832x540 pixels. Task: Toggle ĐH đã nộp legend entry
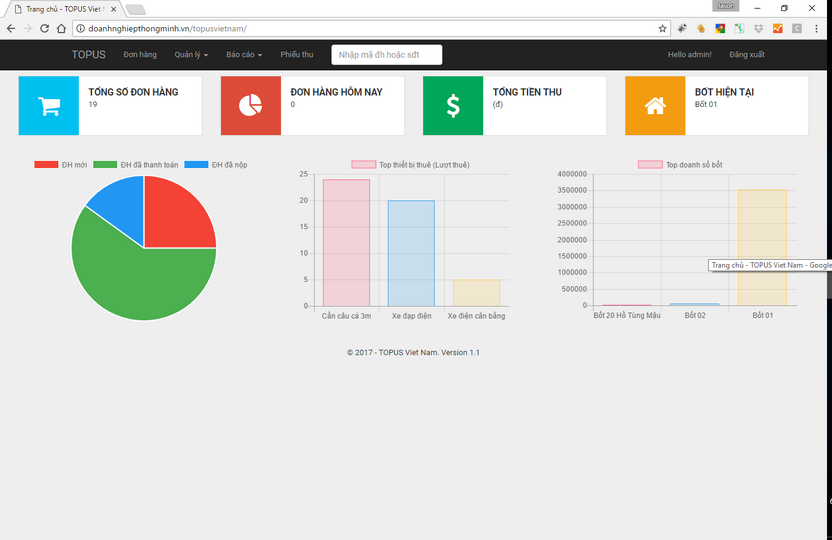216,165
